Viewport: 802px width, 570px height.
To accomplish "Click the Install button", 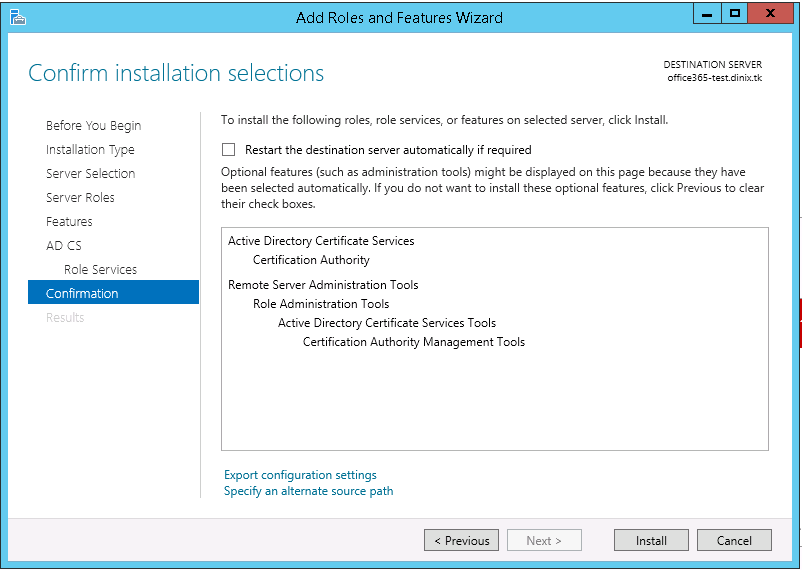I will [651, 540].
